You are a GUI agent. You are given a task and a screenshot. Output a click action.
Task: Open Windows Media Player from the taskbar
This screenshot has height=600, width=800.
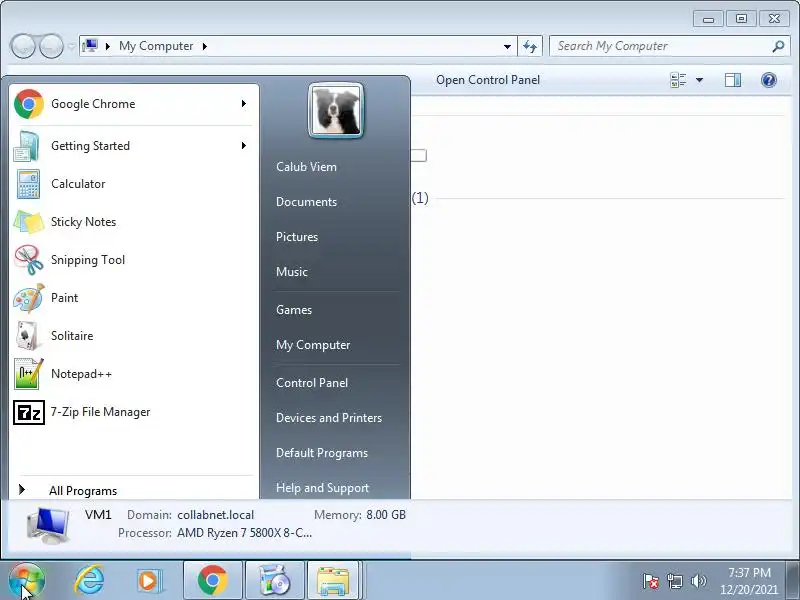tap(149, 581)
